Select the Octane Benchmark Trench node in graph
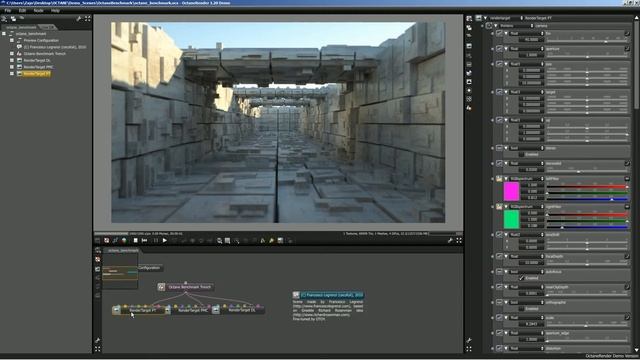640x360 pixels. (186, 287)
